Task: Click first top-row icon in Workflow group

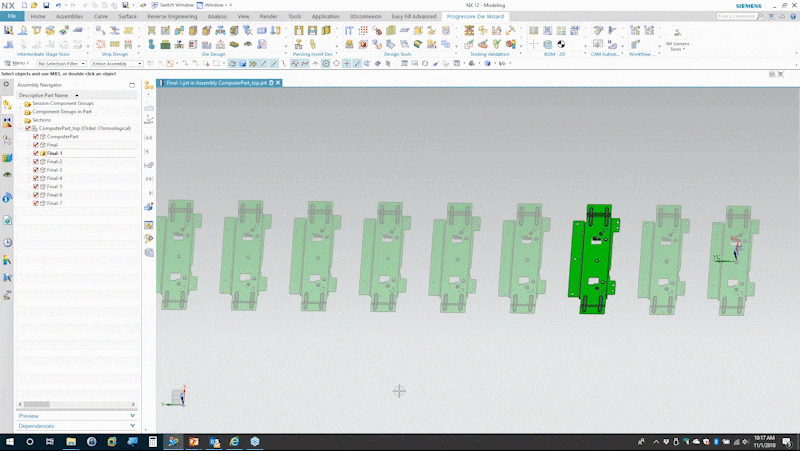Action: click(x=635, y=31)
